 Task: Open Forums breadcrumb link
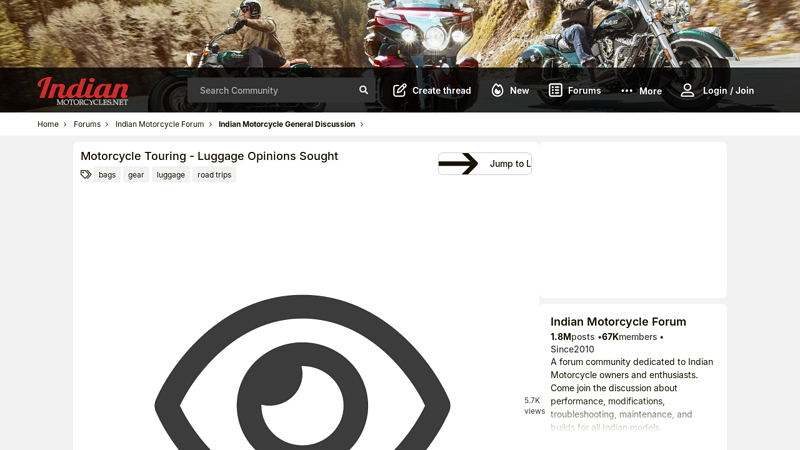(87, 124)
